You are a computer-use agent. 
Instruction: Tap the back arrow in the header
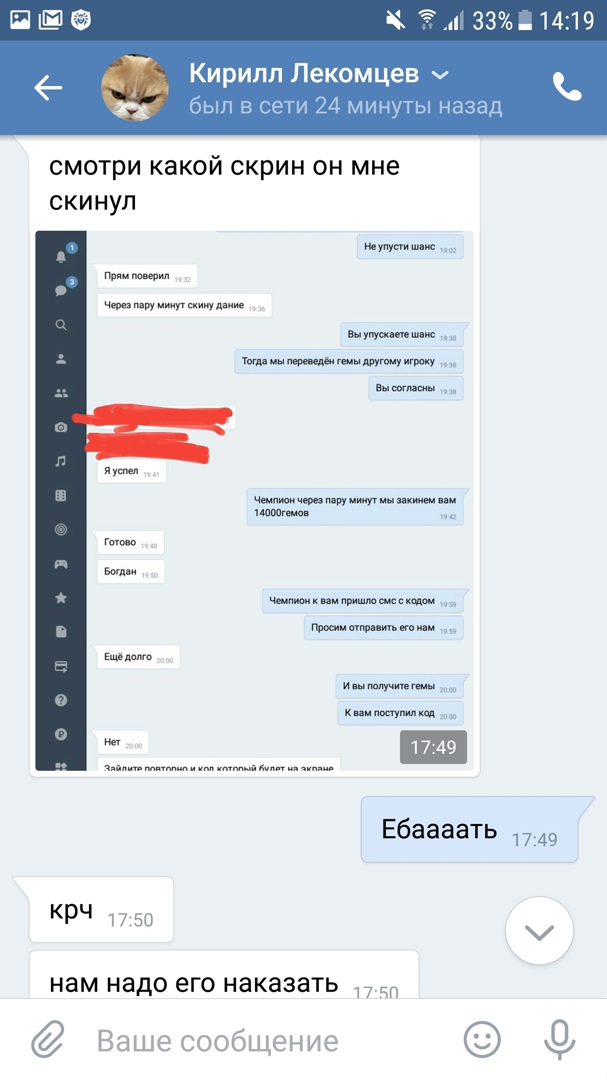pyautogui.click(x=48, y=87)
